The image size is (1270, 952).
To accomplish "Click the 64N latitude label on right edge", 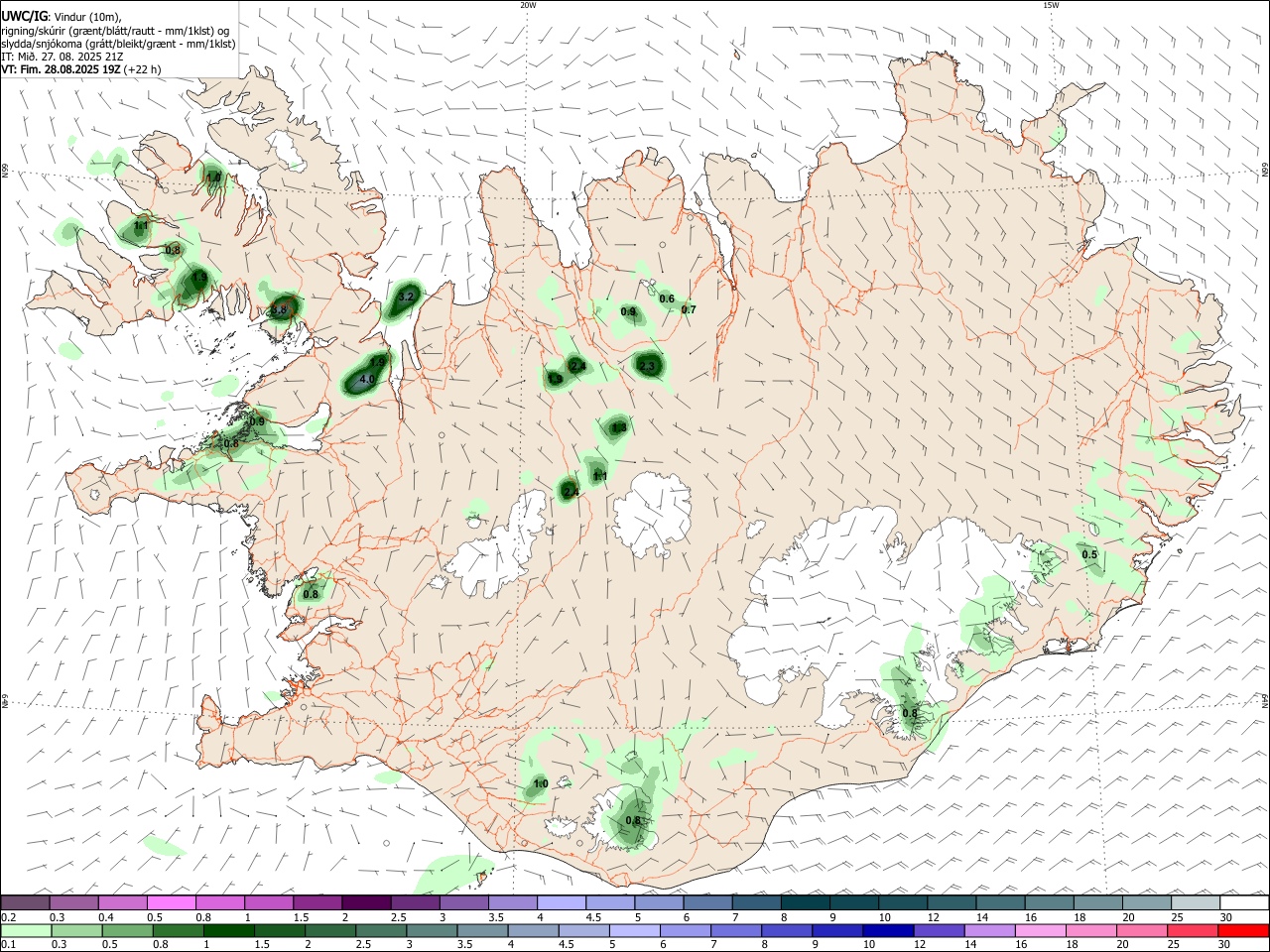I will point(1265,700).
